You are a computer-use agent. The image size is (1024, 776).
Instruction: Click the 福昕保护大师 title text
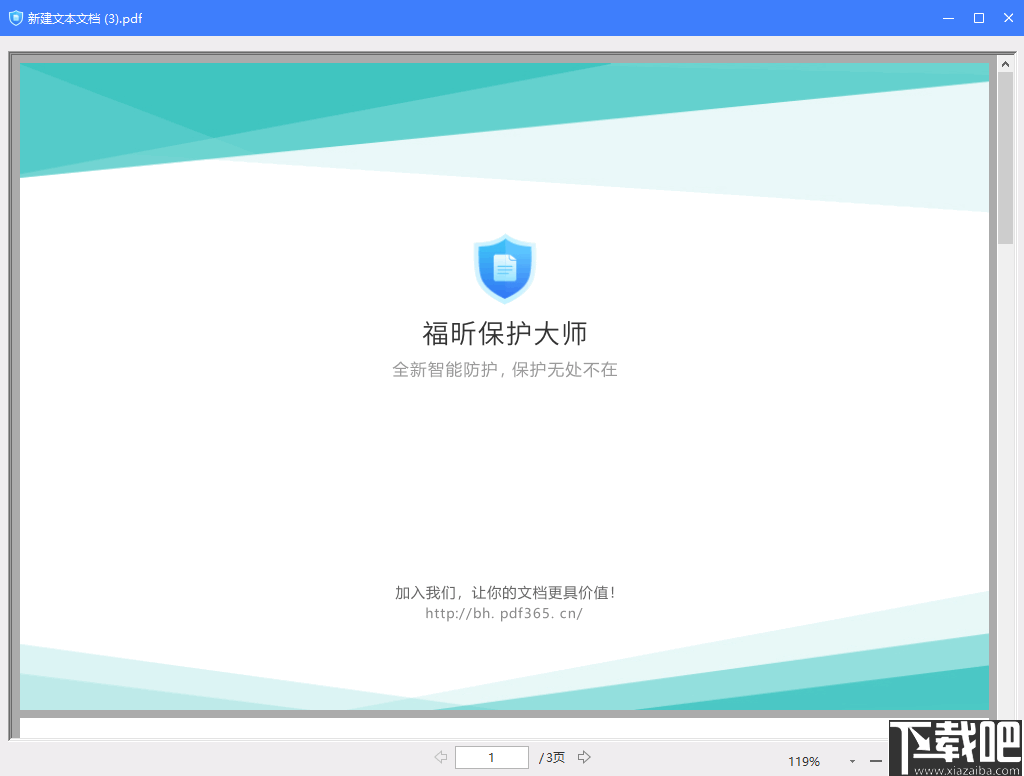505,334
